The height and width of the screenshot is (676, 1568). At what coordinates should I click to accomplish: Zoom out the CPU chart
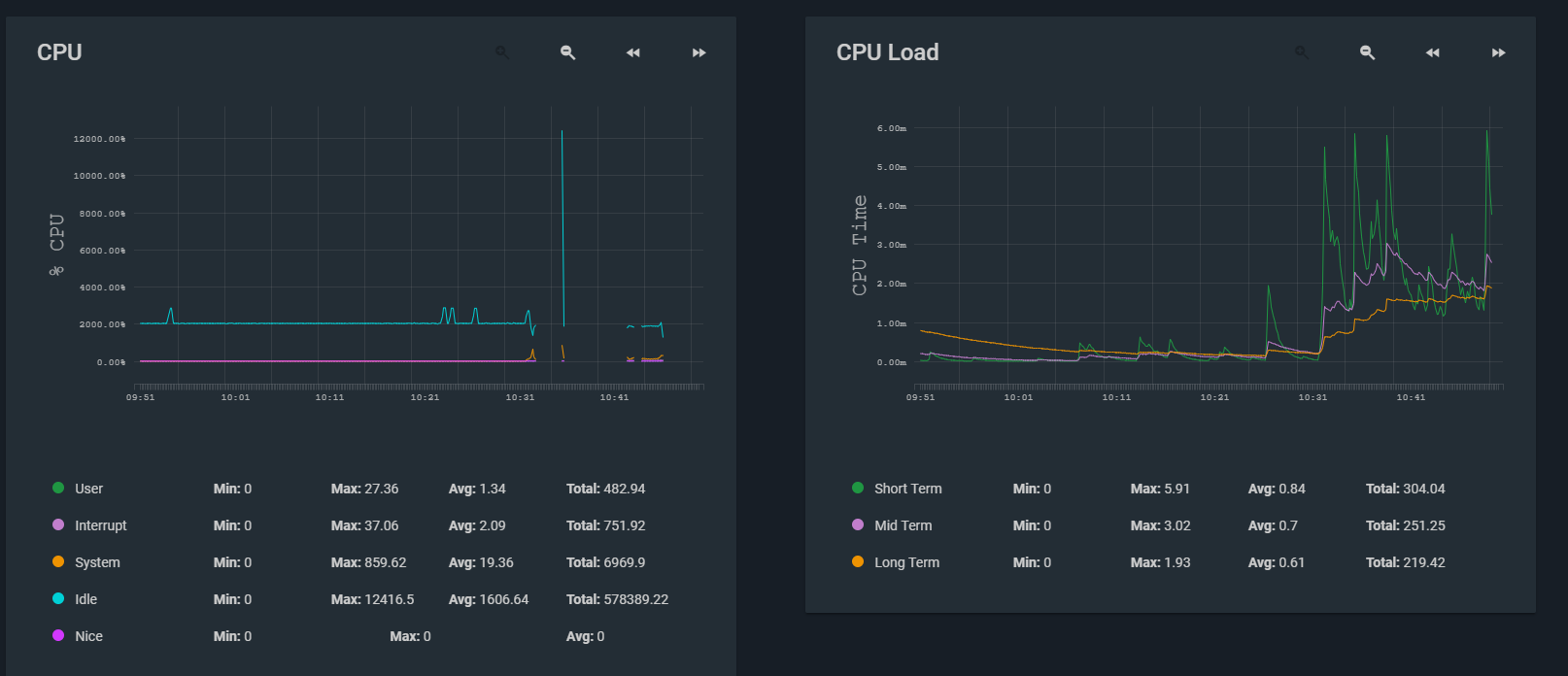point(568,52)
